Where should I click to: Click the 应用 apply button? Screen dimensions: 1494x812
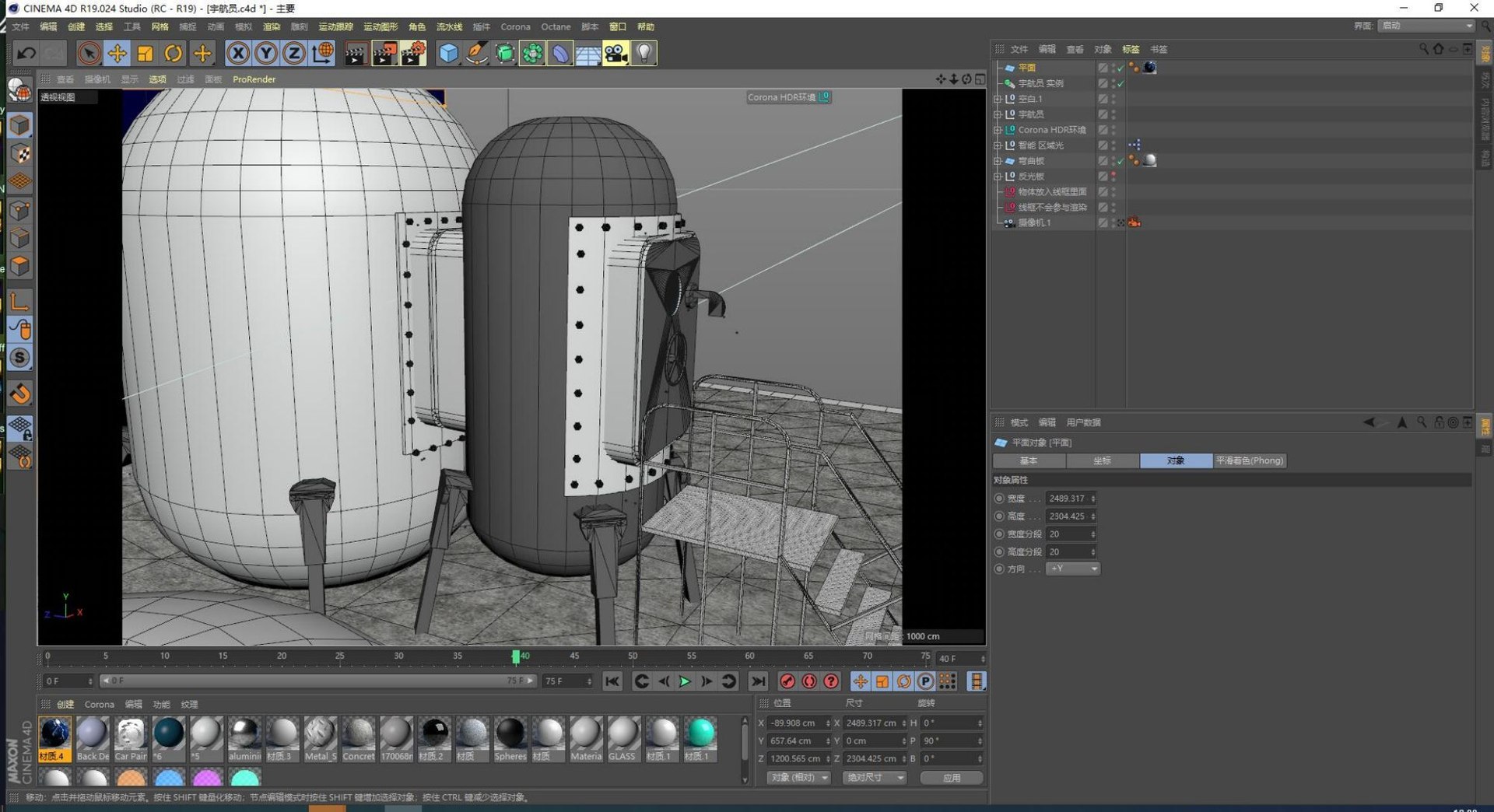952,778
